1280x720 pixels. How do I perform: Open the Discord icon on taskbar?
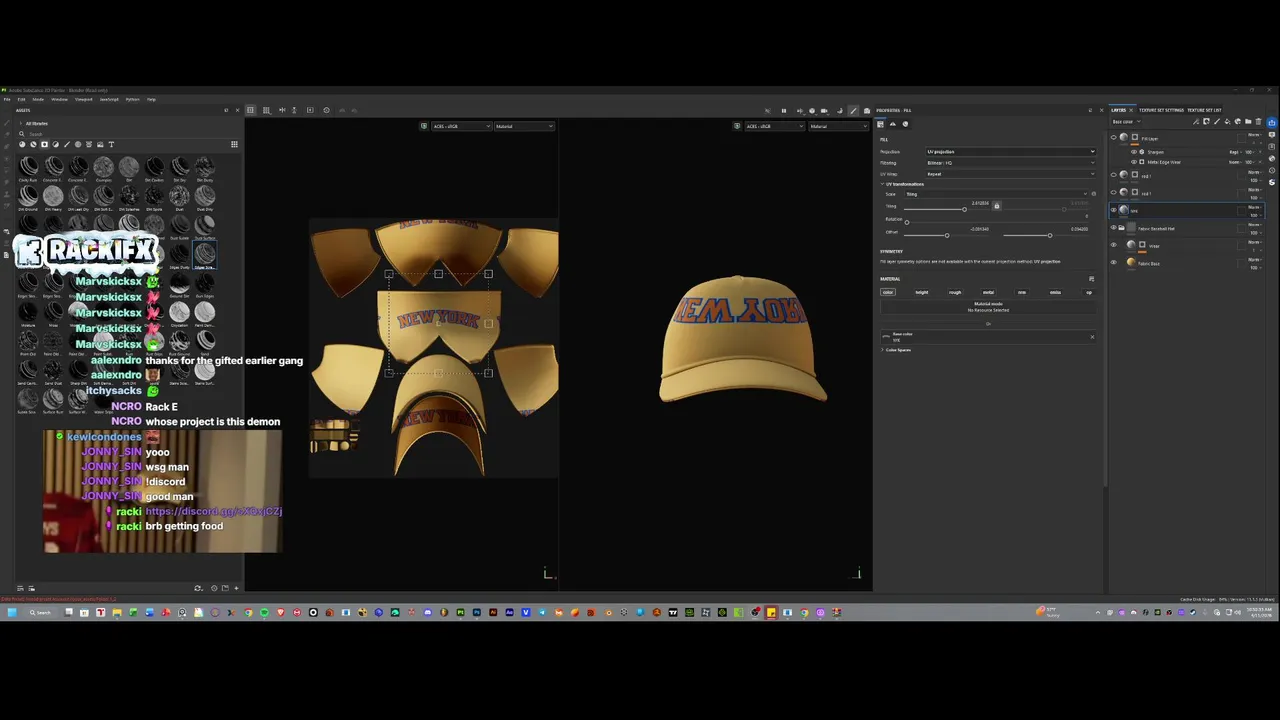[427, 612]
